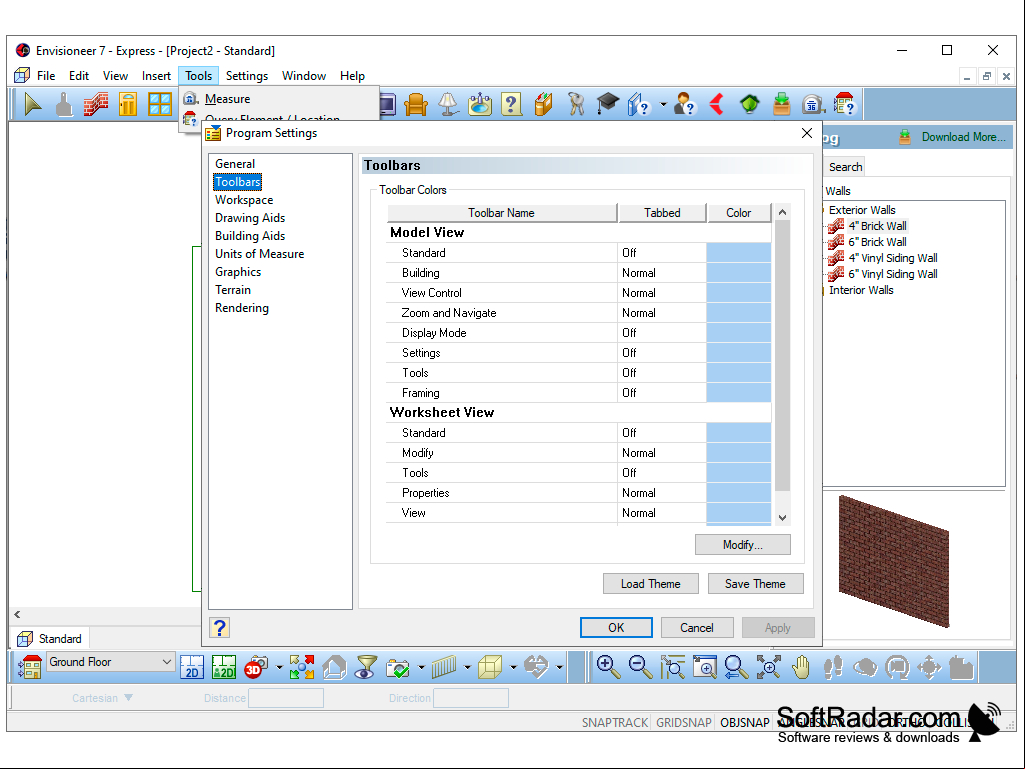Select the Display Mode toolbar row
The width and height of the screenshot is (1025, 769).
click(579, 333)
